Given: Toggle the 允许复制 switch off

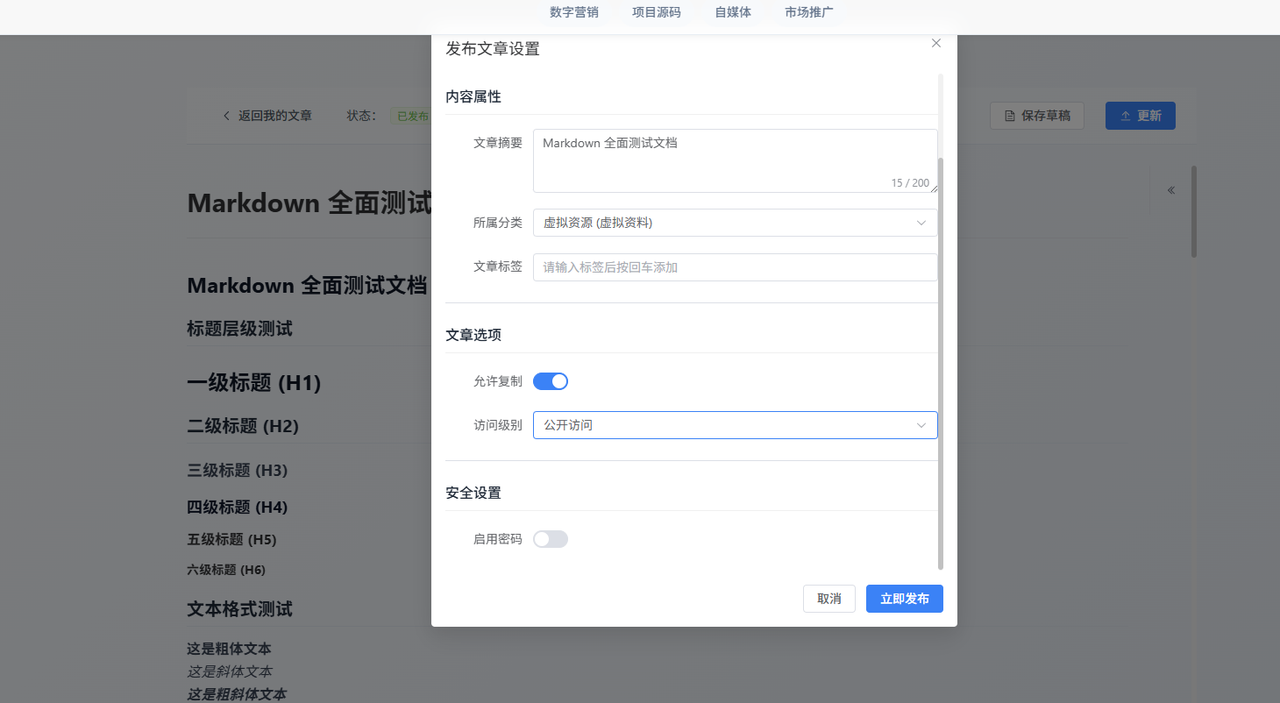Looking at the screenshot, I should (x=550, y=381).
